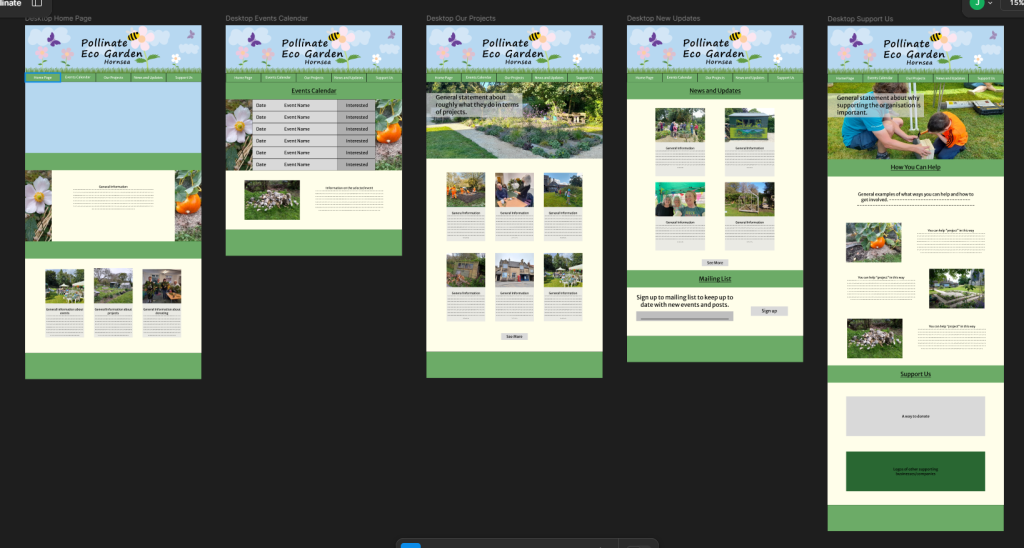Expand the chevron next to user avatar
1024x548 pixels.
[990, 4]
